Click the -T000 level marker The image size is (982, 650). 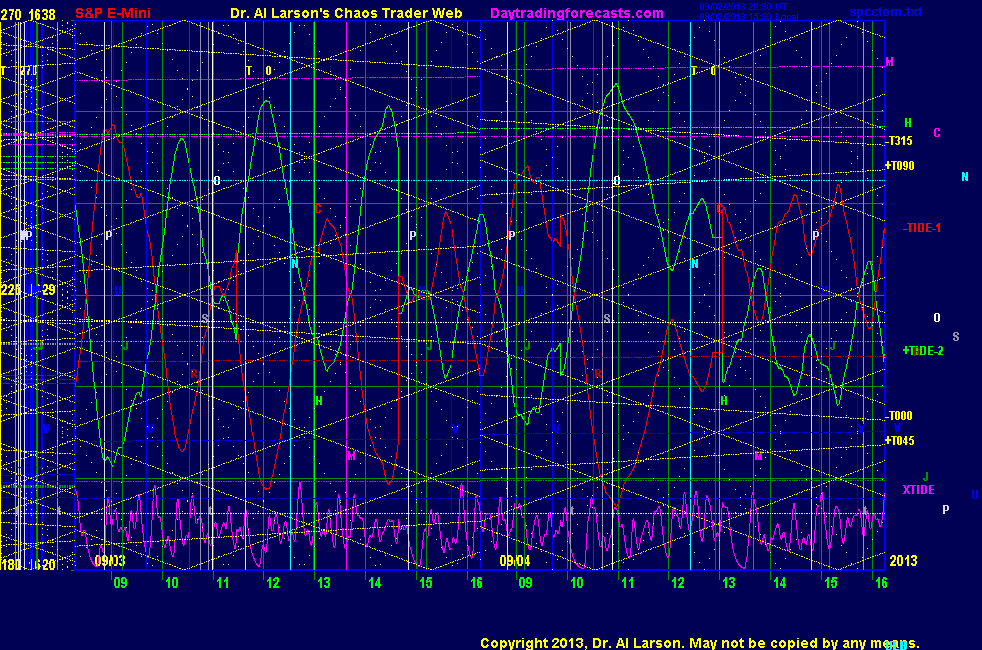[x=900, y=416]
